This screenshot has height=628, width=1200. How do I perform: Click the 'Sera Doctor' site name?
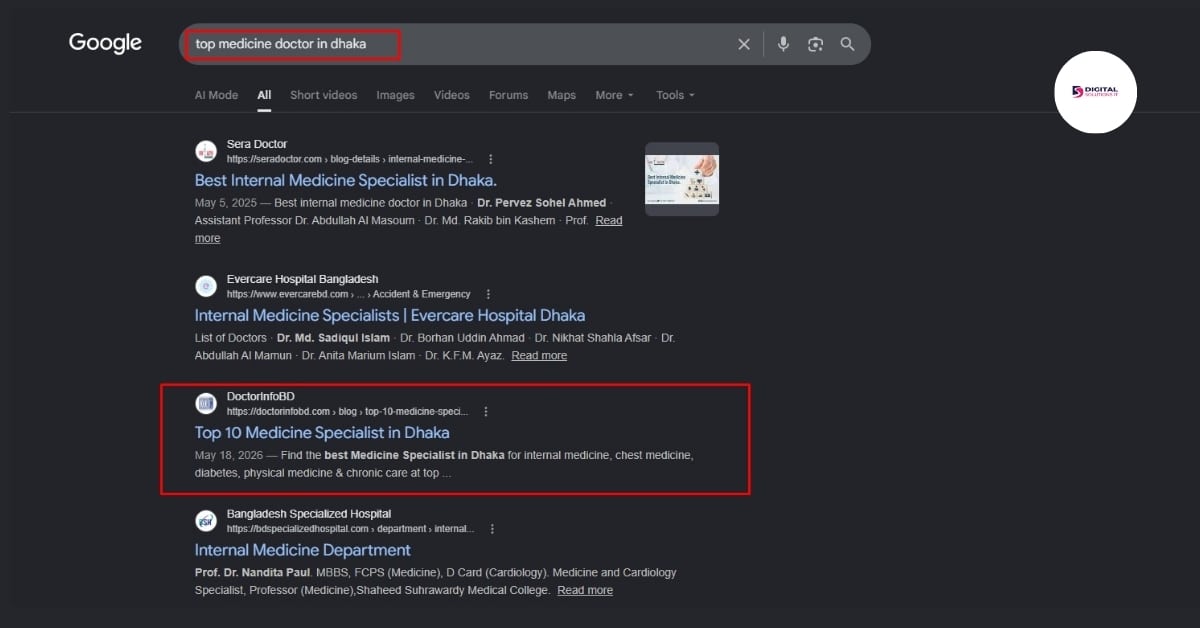tap(257, 144)
